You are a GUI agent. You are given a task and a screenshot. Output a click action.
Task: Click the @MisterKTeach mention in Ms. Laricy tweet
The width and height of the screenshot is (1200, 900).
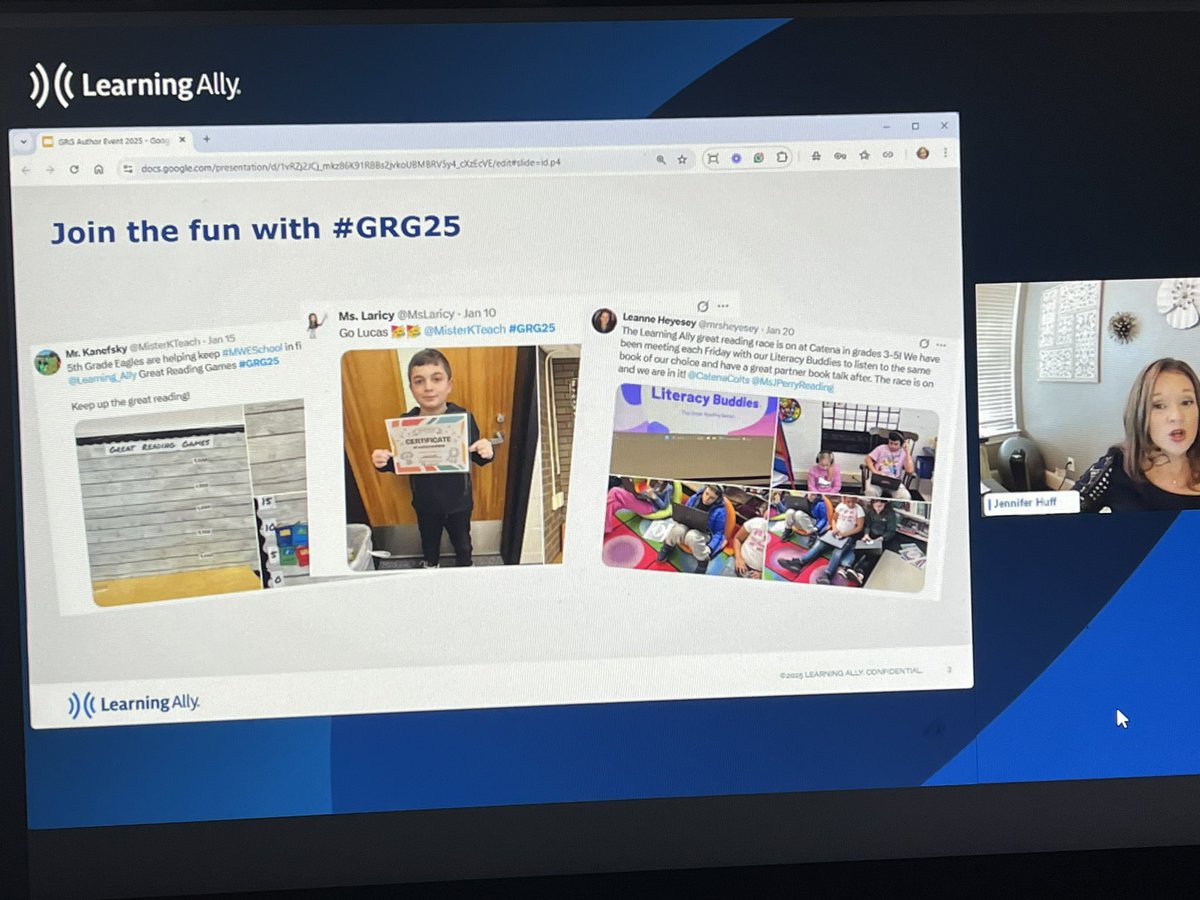[x=464, y=330]
